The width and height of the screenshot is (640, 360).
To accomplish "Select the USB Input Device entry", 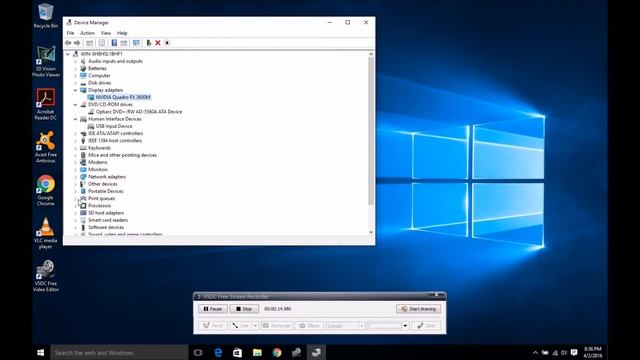I will (x=114, y=126).
